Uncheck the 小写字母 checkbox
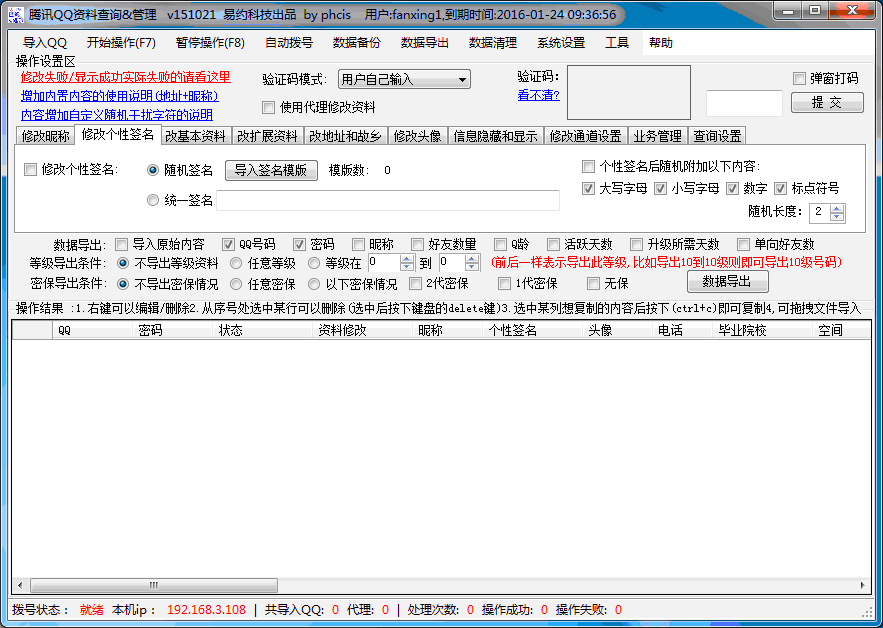 pos(661,189)
